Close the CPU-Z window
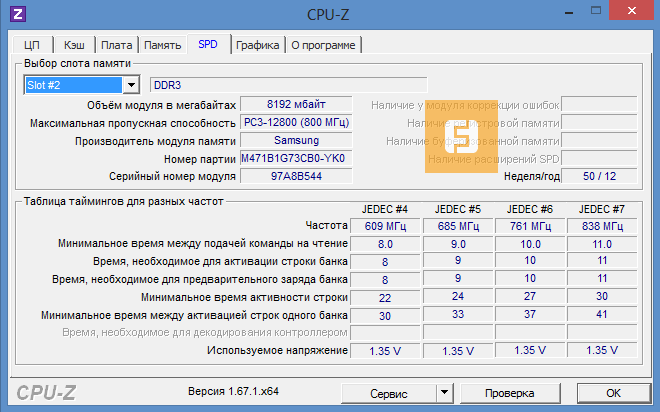 (633, 12)
